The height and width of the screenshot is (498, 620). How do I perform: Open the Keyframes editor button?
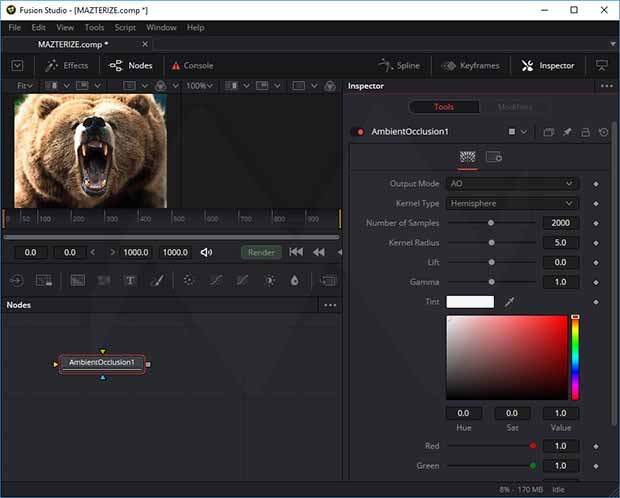(x=471, y=66)
